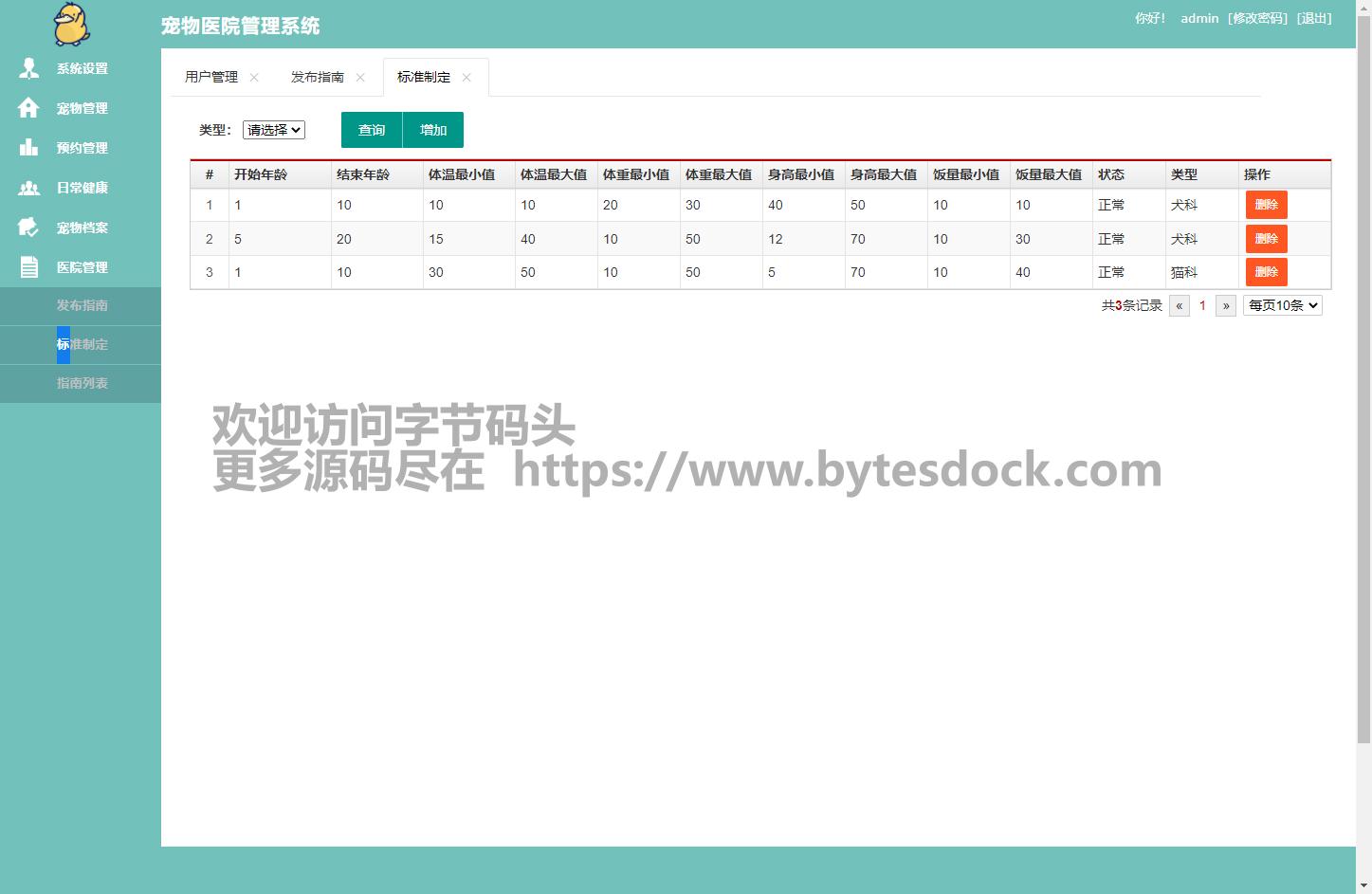This screenshot has height=894, width=1372.
Task: Click the duck logo icon
Action: (71, 24)
